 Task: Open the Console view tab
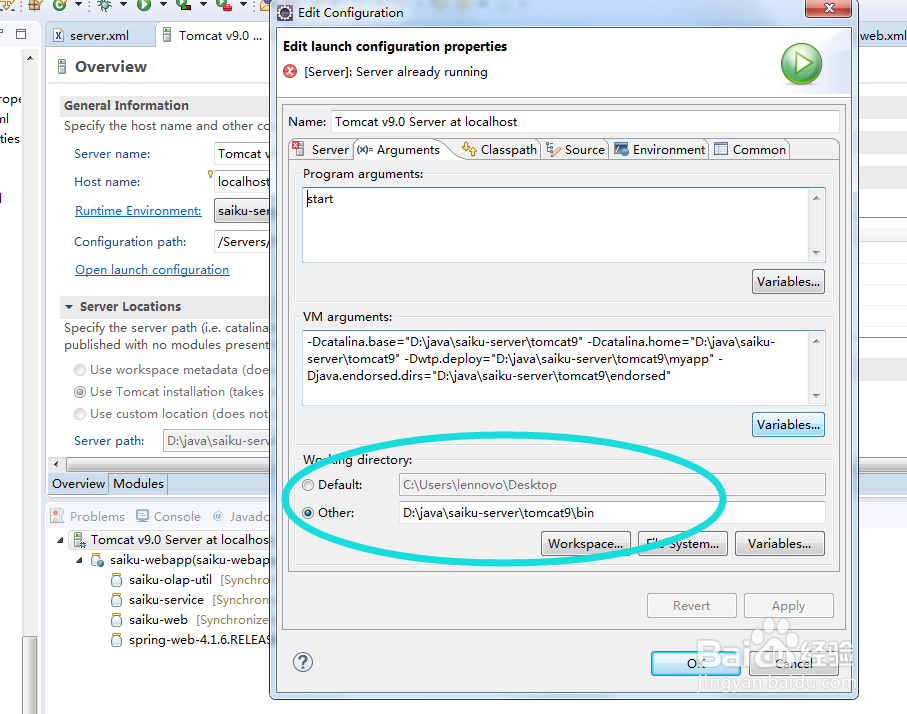168,516
